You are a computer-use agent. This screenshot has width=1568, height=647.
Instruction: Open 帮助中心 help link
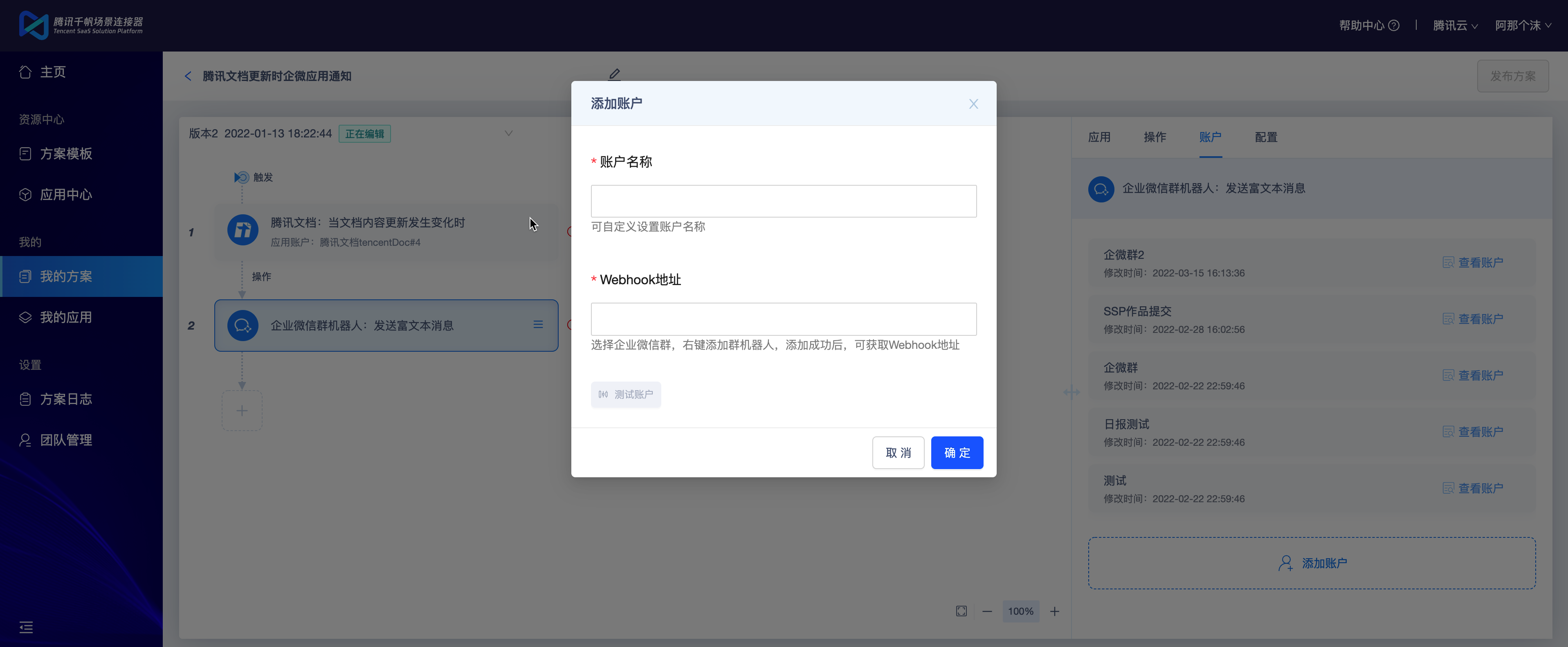coord(1369,26)
